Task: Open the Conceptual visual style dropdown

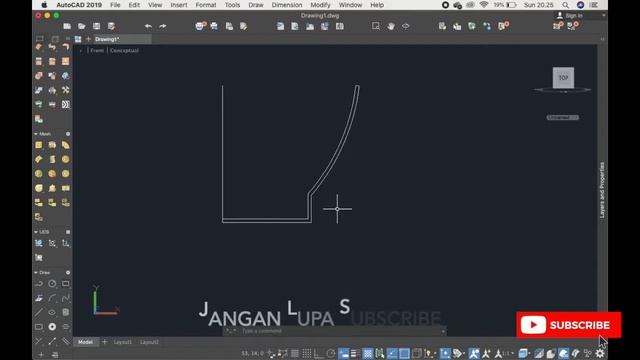Action: coord(124,51)
